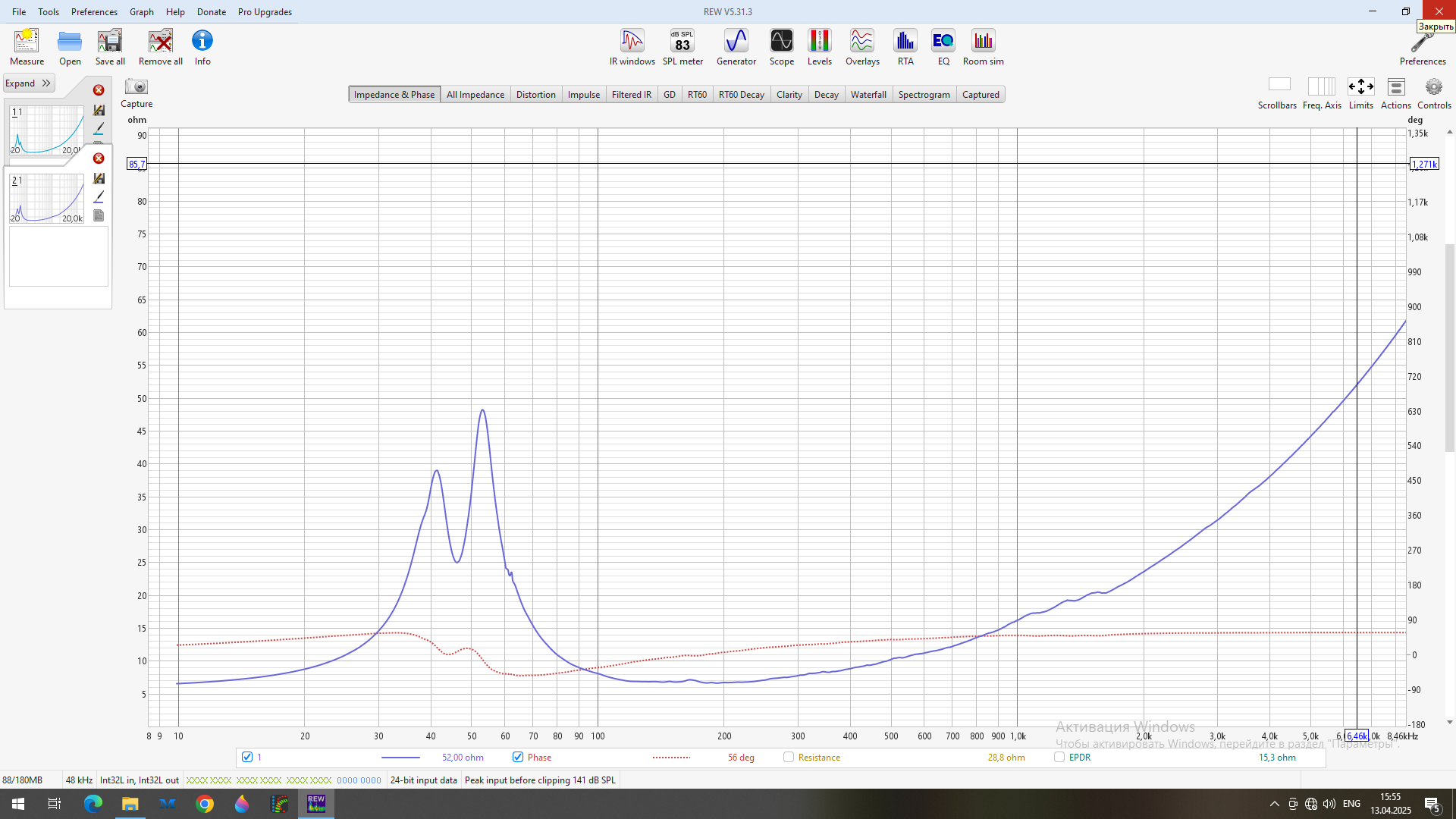This screenshot has width=1456, height=819.
Task: Open the Tools menu
Action: tap(49, 11)
